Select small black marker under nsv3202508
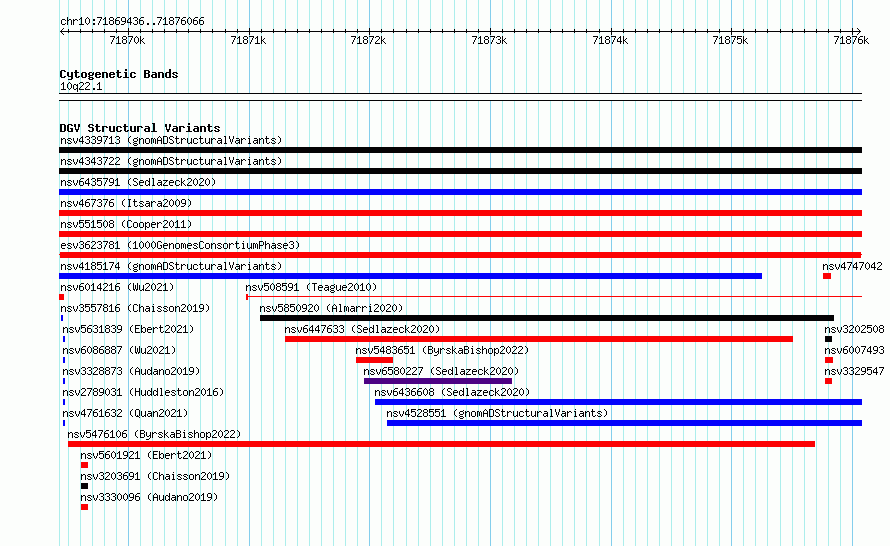 (x=829, y=339)
